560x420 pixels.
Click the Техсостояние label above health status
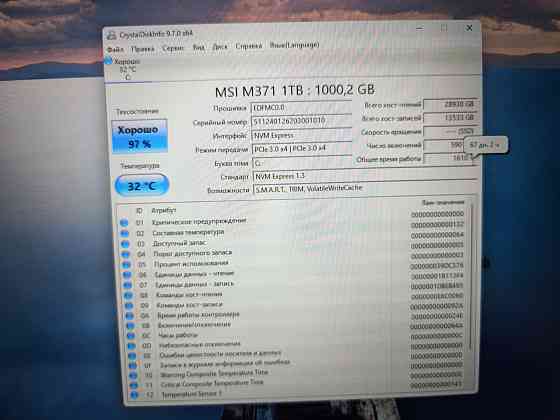pos(138,112)
